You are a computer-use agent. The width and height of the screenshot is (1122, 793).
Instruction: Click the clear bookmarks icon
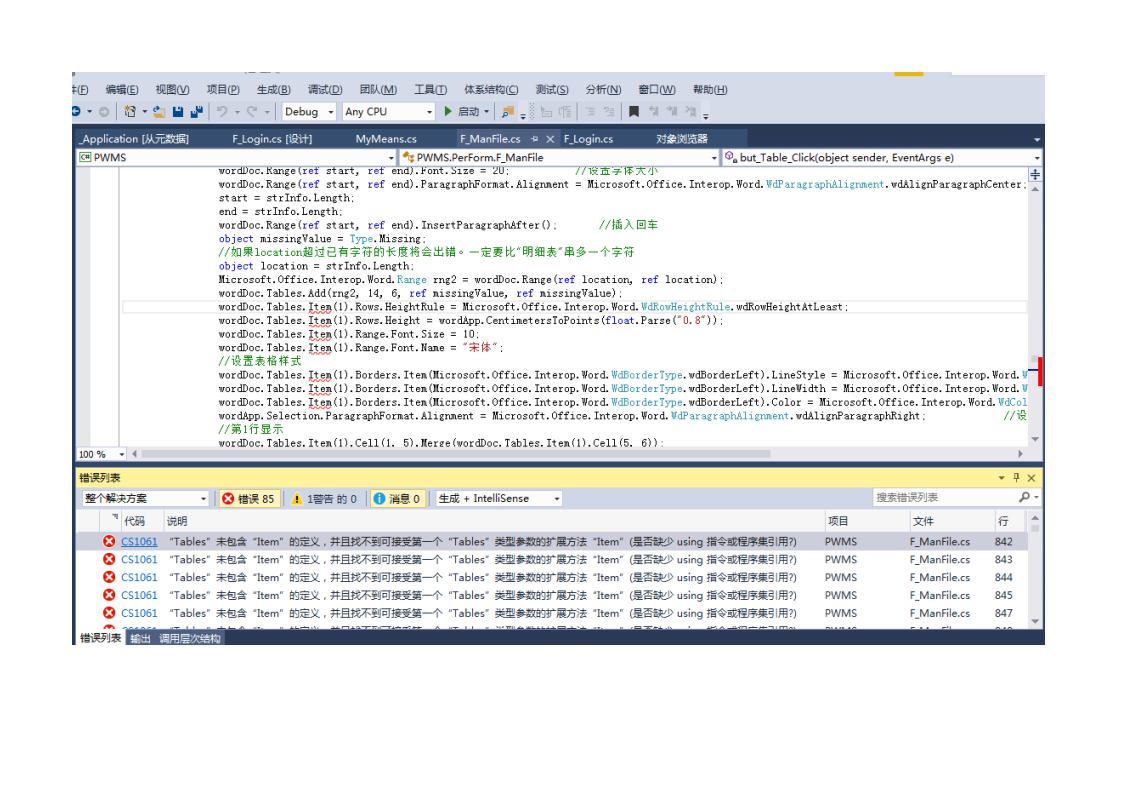pyautogui.click(x=691, y=112)
